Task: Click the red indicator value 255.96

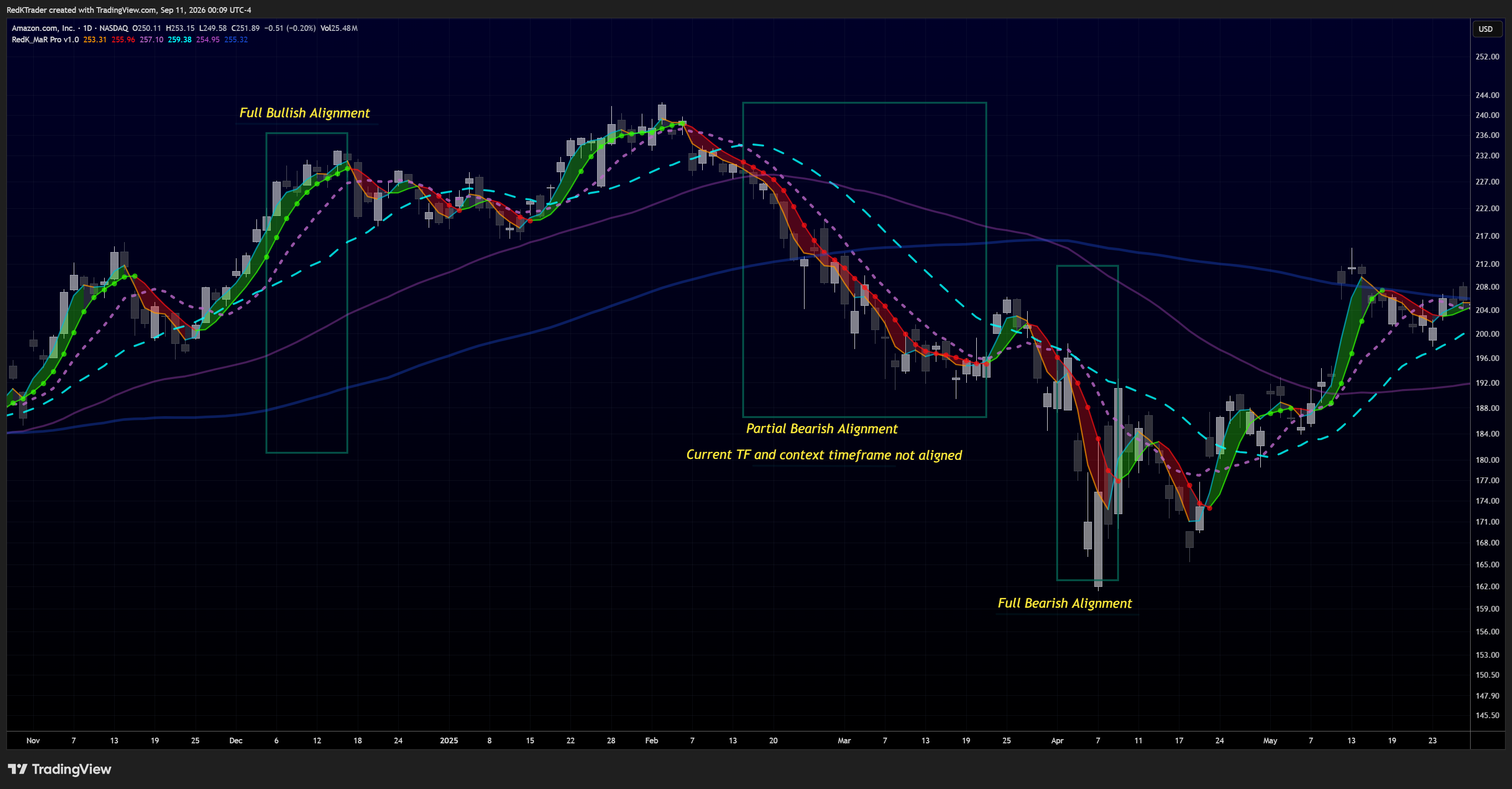Action: (123, 40)
